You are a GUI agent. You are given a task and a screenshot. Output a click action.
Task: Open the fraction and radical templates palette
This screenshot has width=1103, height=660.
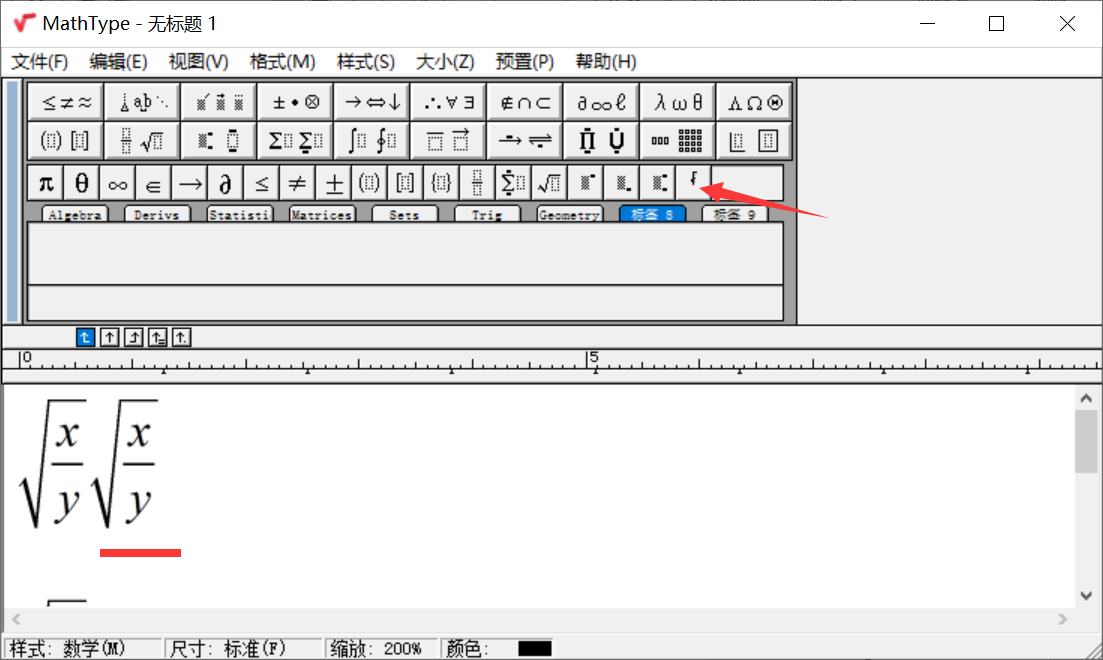(x=143, y=141)
